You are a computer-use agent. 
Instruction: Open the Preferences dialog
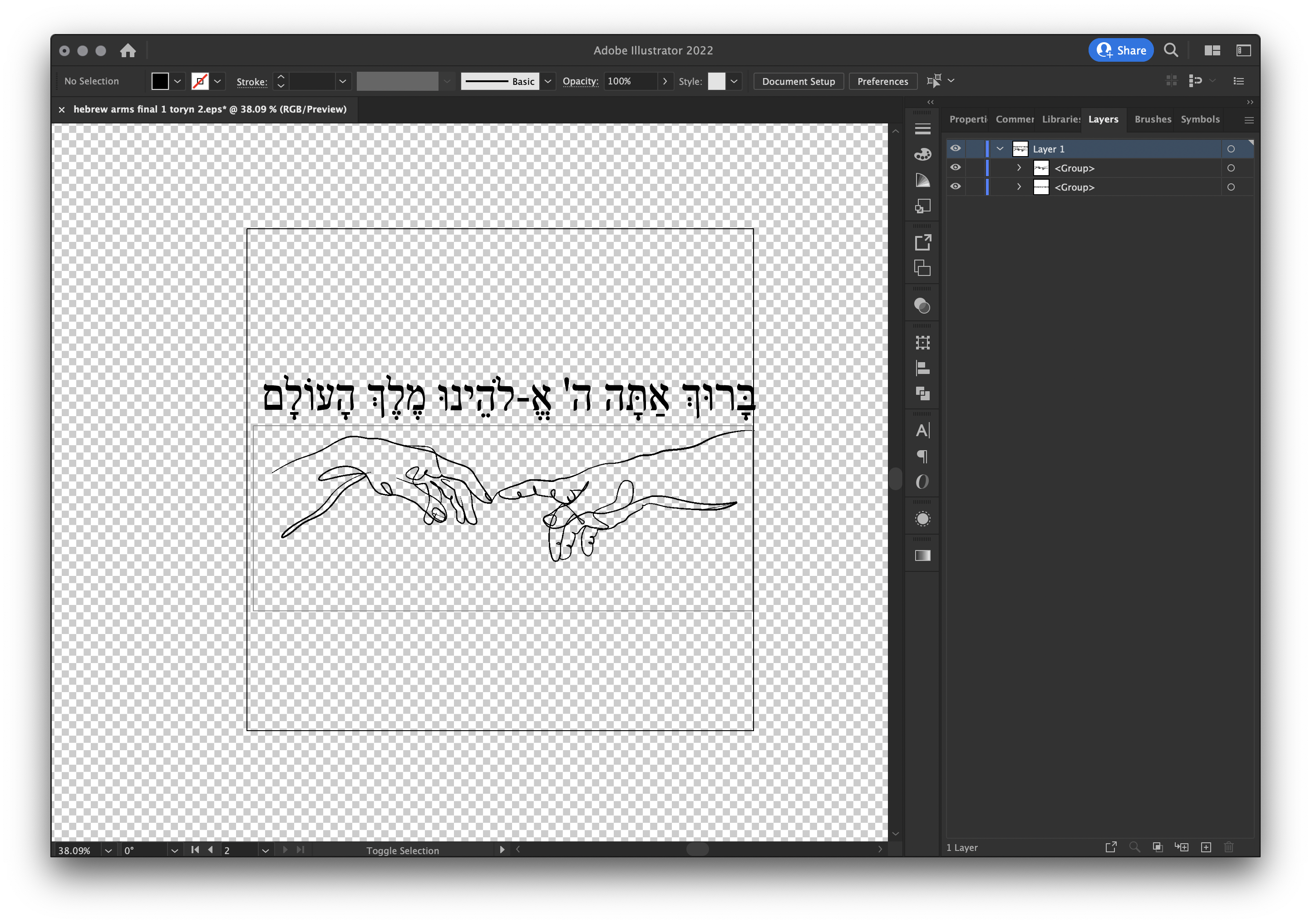pos(883,81)
